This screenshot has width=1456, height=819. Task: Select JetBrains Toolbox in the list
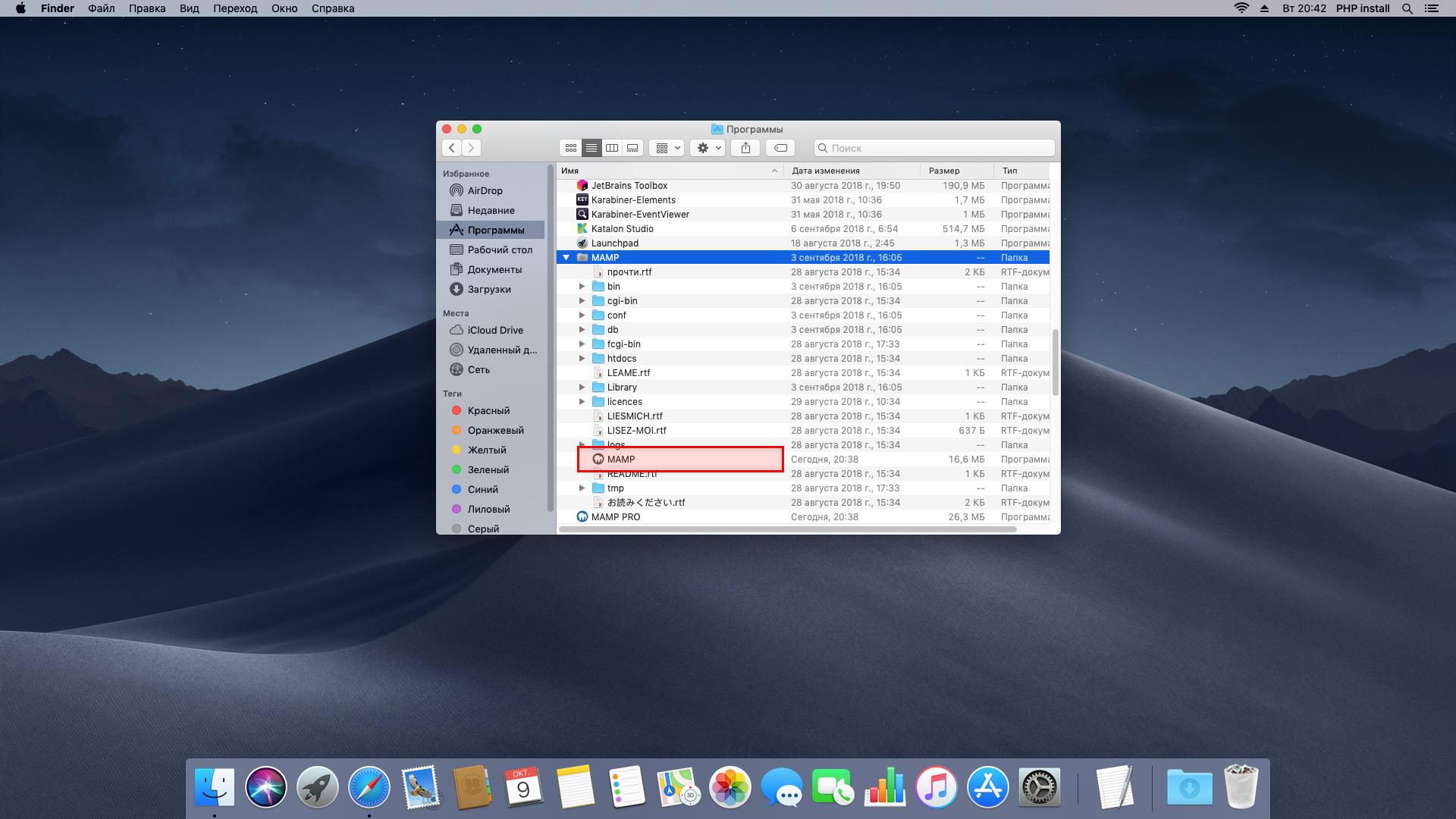(x=803, y=186)
